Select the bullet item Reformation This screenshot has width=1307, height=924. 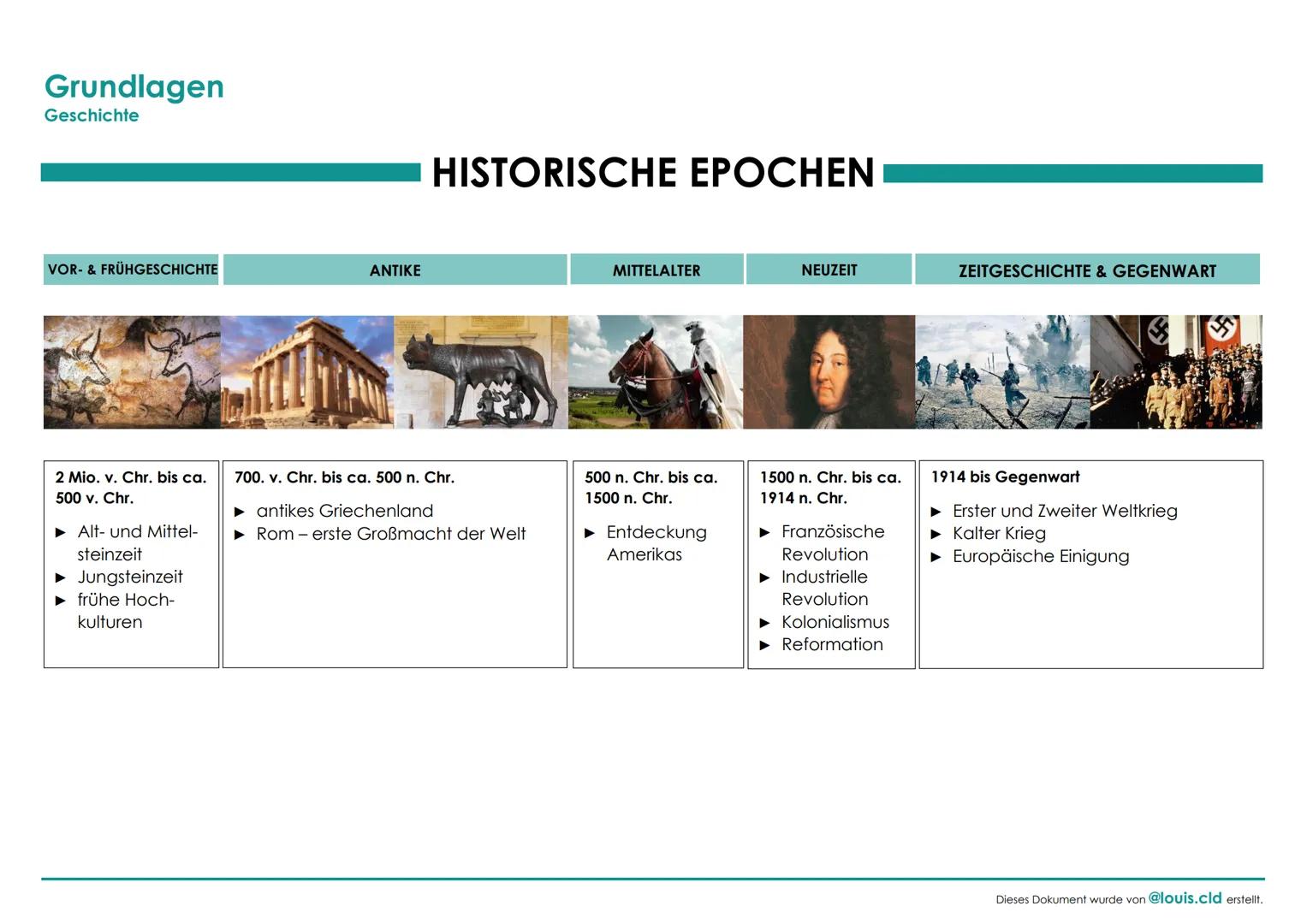click(x=832, y=644)
